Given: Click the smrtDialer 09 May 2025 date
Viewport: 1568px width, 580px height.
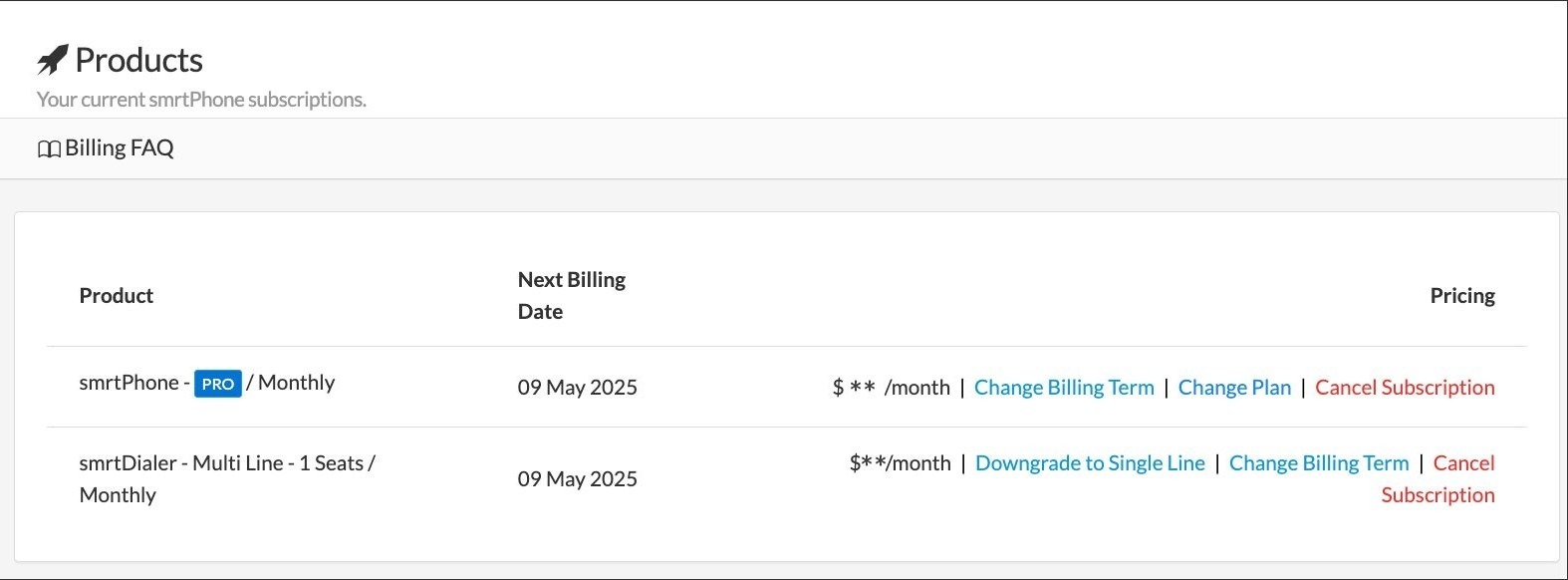Looking at the screenshot, I should point(577,479).
